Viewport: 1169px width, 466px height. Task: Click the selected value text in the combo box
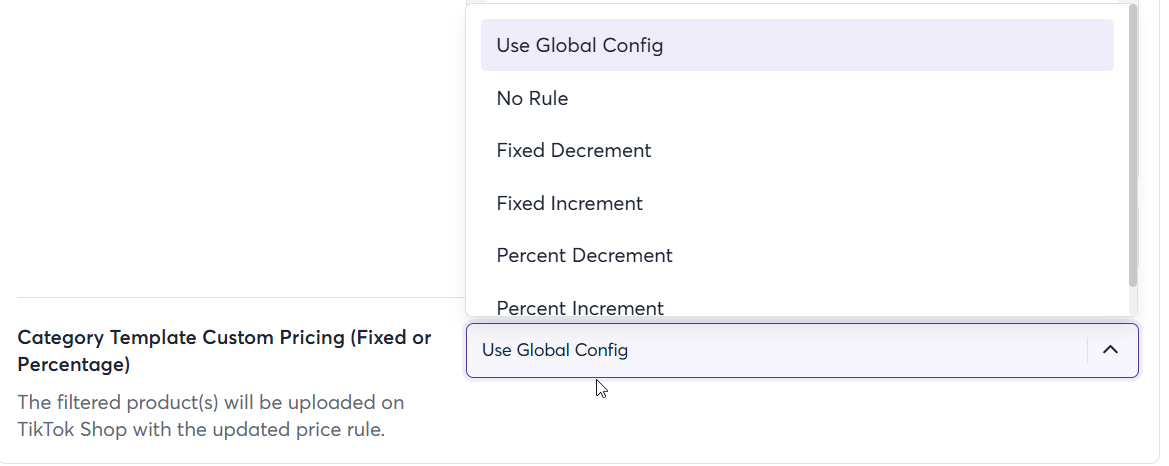pos(555,350)
